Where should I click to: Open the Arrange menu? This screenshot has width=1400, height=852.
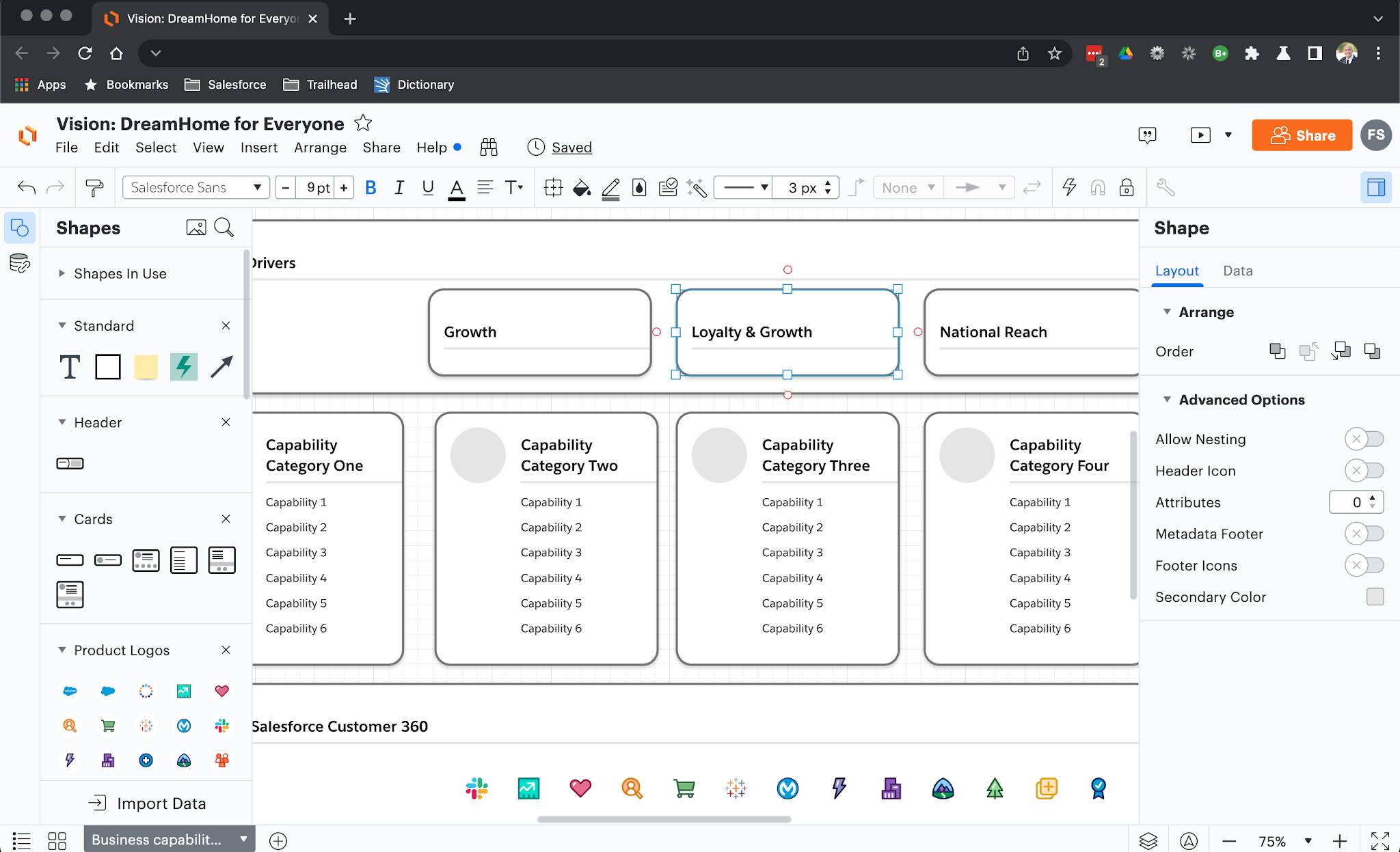pos(320,148)
